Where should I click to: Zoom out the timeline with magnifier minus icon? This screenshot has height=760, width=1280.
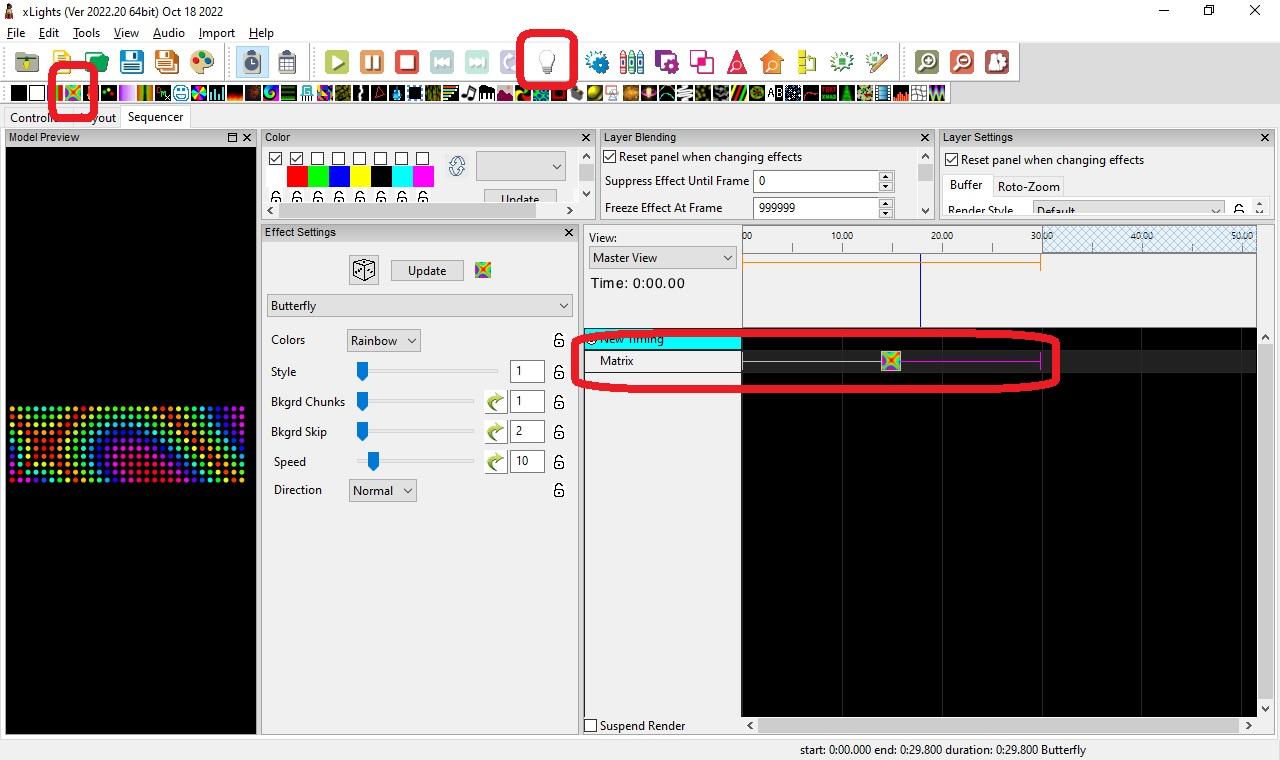pyautogui.click(x=962, y=62)
